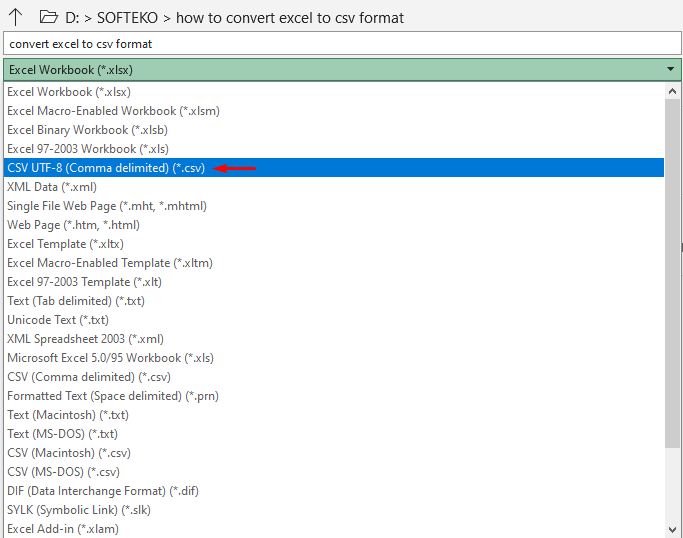Choose Excel Macro-Enabled Workbook (*.xlsm)

point(113,111)
